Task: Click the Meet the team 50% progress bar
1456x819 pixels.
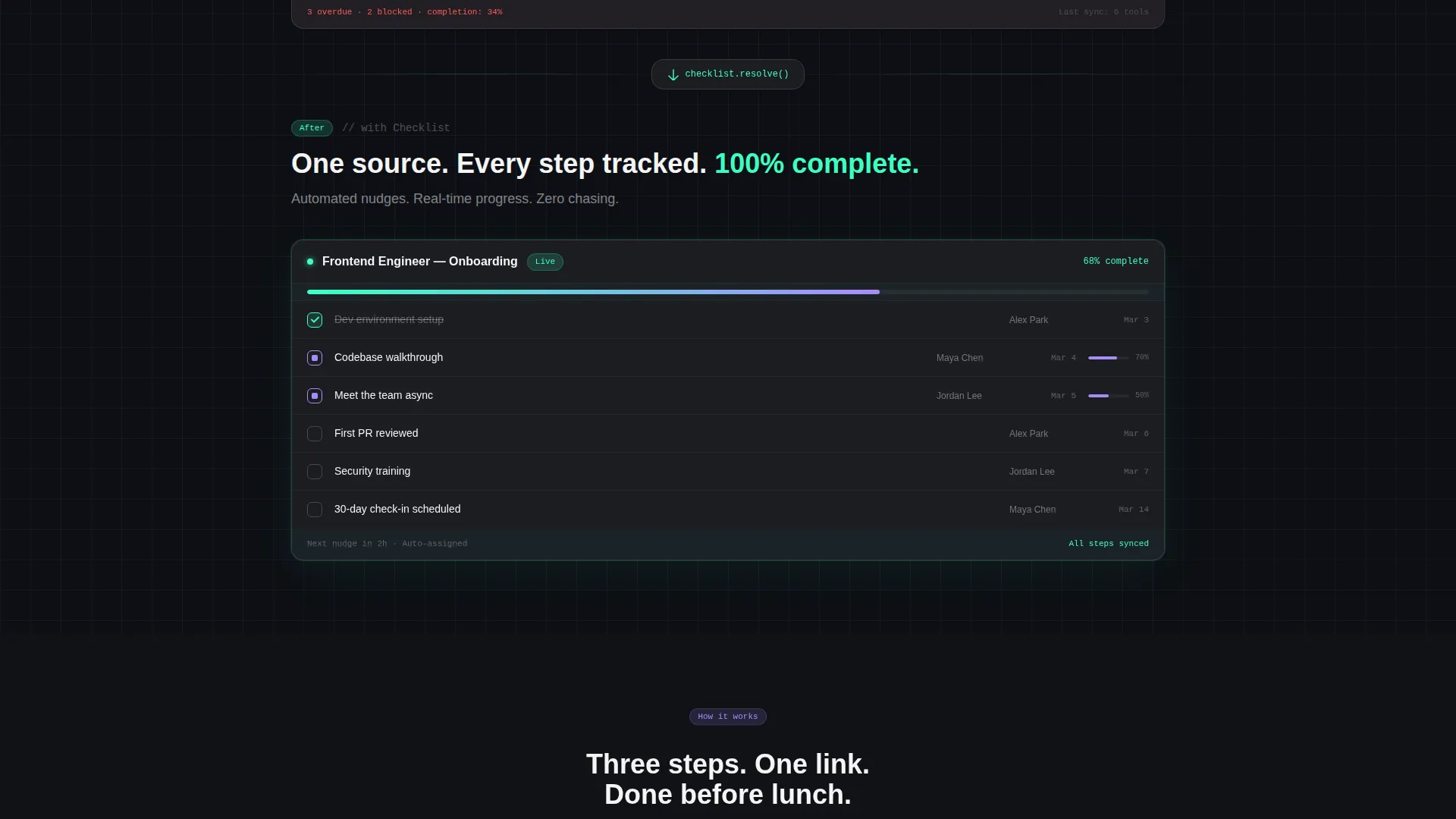Action: pos(1109,396)
